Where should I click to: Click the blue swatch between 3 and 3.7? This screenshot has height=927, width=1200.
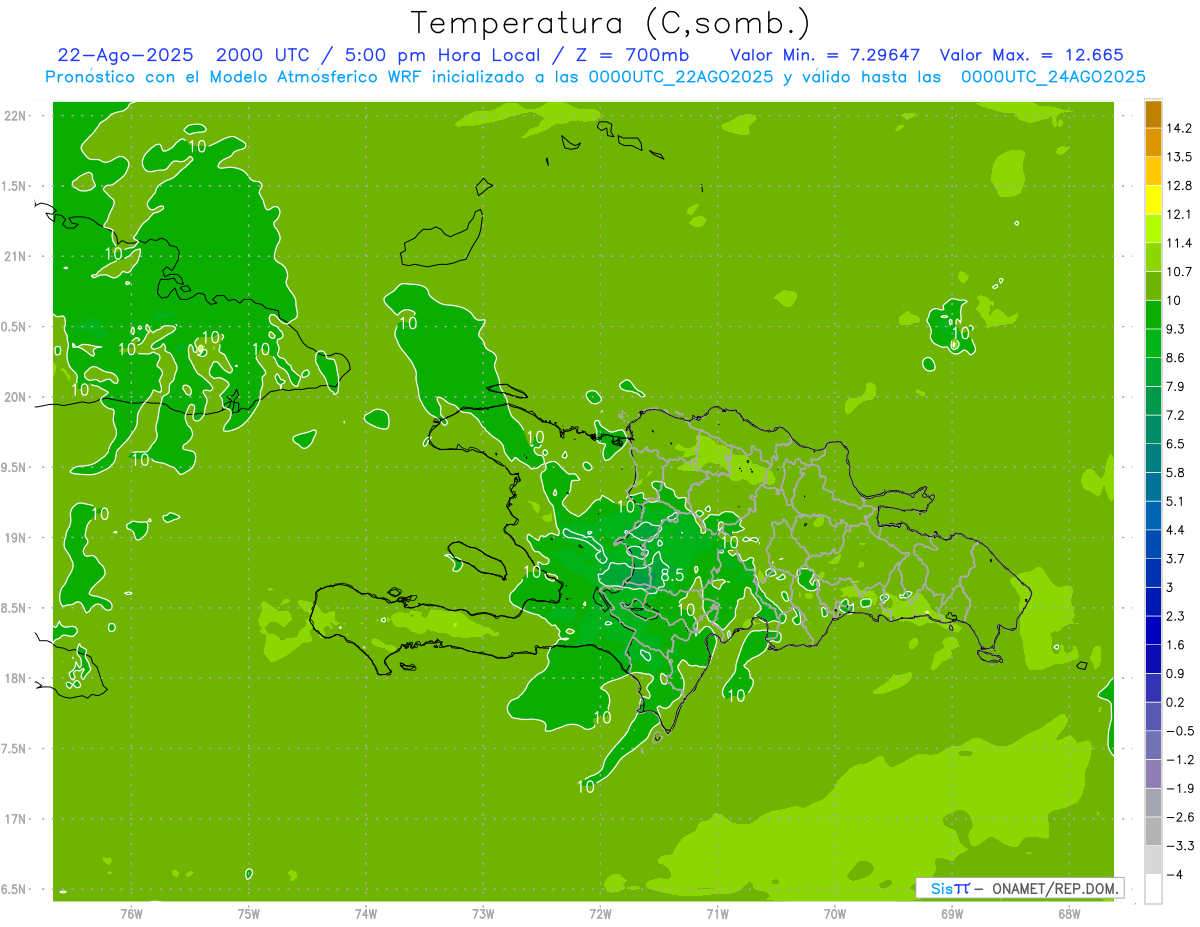pos(1153,573)
